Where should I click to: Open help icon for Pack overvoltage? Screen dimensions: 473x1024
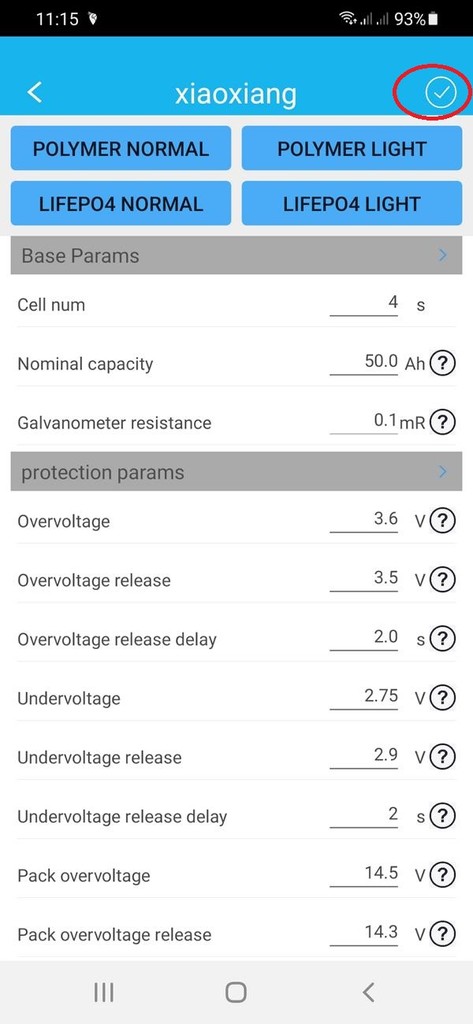pos(444,874)
